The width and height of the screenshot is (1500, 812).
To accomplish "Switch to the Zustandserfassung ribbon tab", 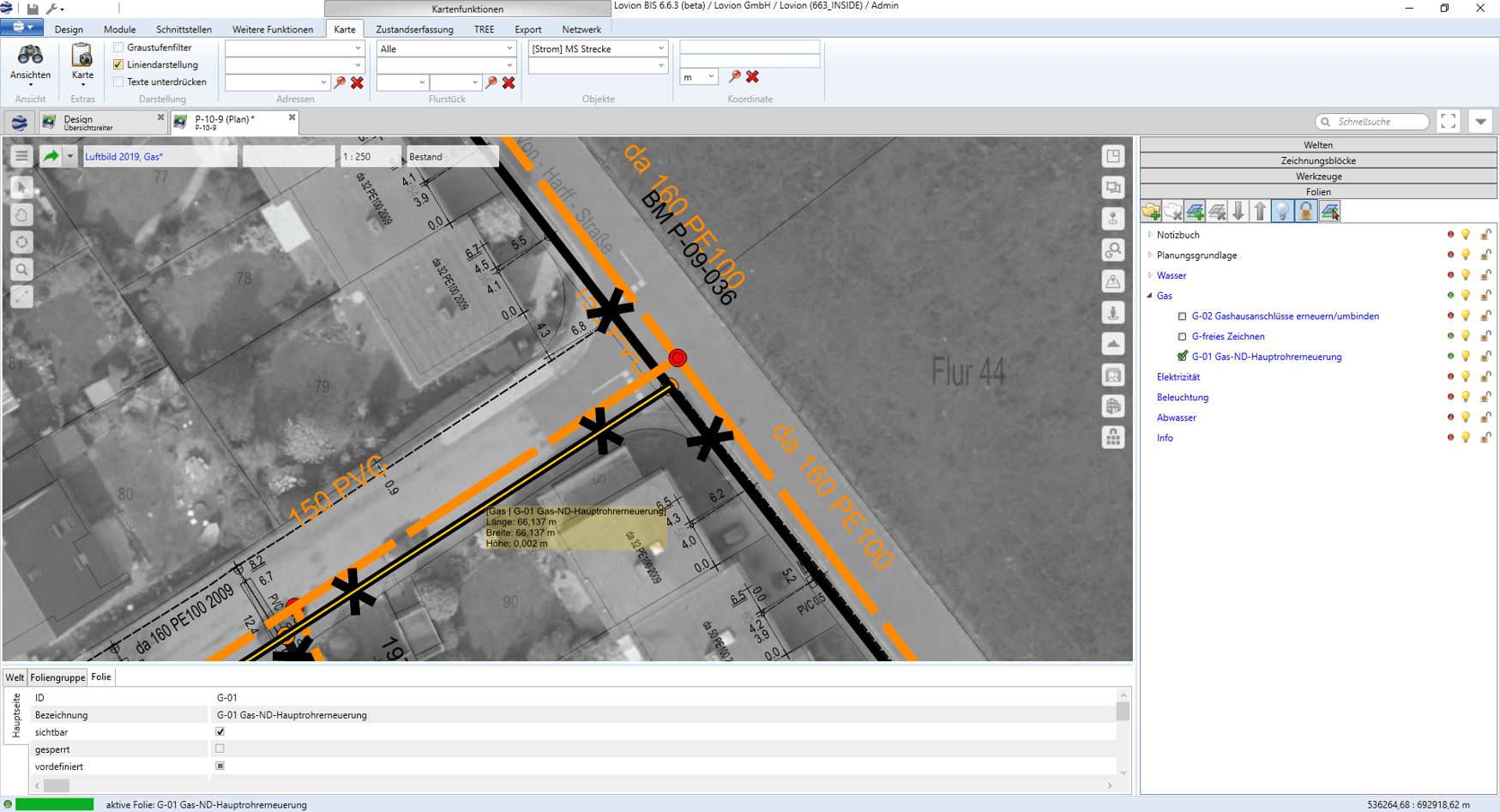I will tap(414, 29).
